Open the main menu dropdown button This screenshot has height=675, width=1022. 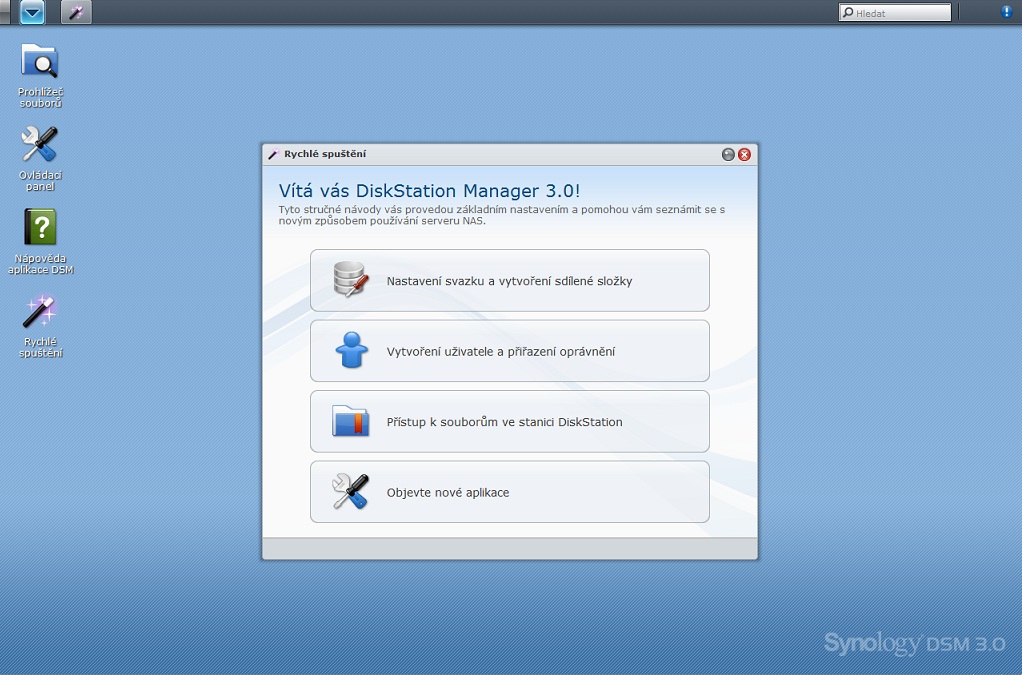(33, 12)
